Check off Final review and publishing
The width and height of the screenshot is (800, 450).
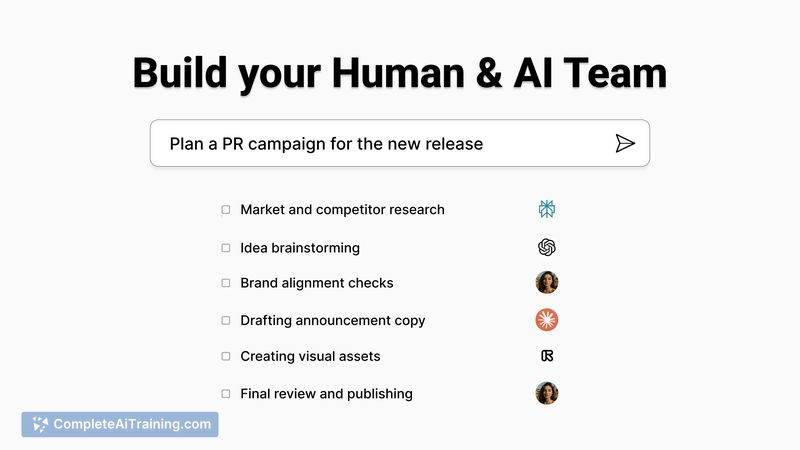point(226,393)
